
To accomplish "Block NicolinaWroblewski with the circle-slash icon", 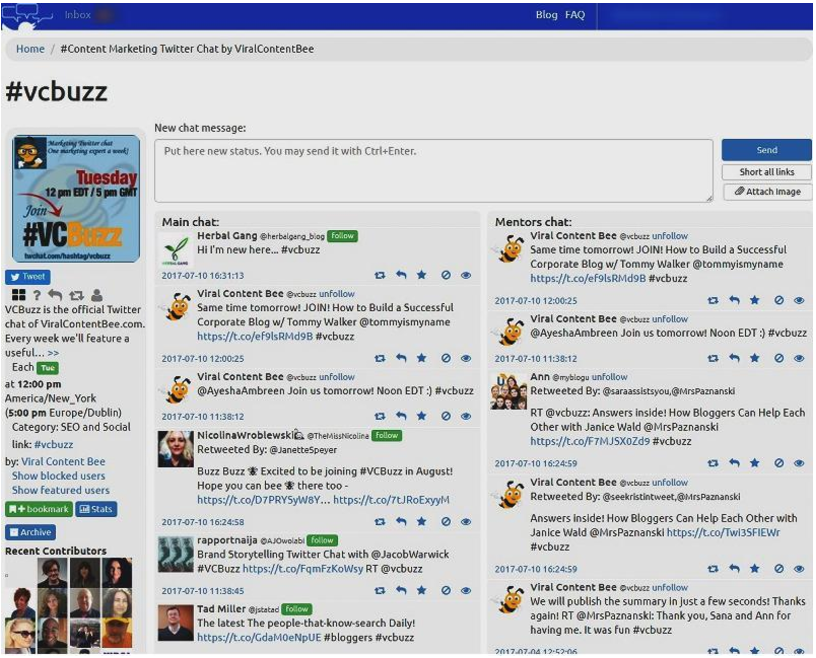I will click(x=446, y=521).
